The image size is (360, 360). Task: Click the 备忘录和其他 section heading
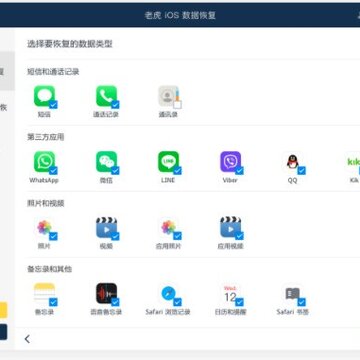click(49, 269)
